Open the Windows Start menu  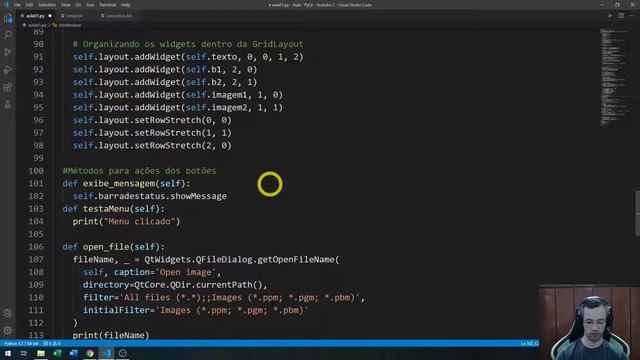(8, 353)
